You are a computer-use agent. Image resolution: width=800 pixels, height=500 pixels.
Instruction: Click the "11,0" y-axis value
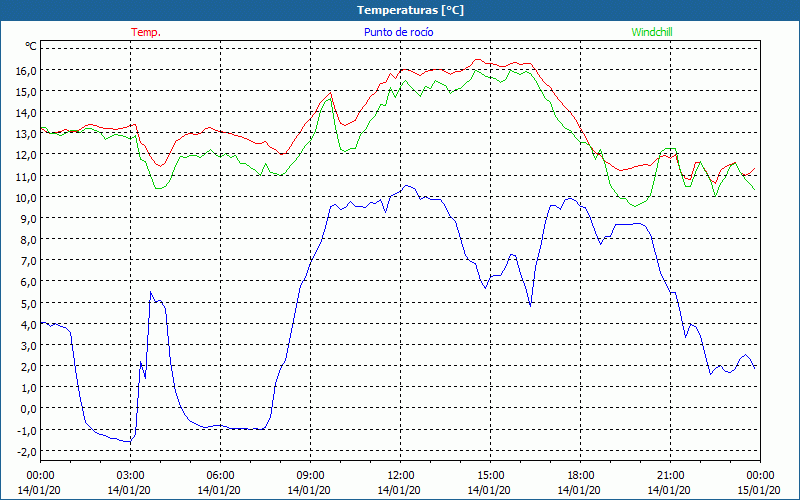[27, 177]
